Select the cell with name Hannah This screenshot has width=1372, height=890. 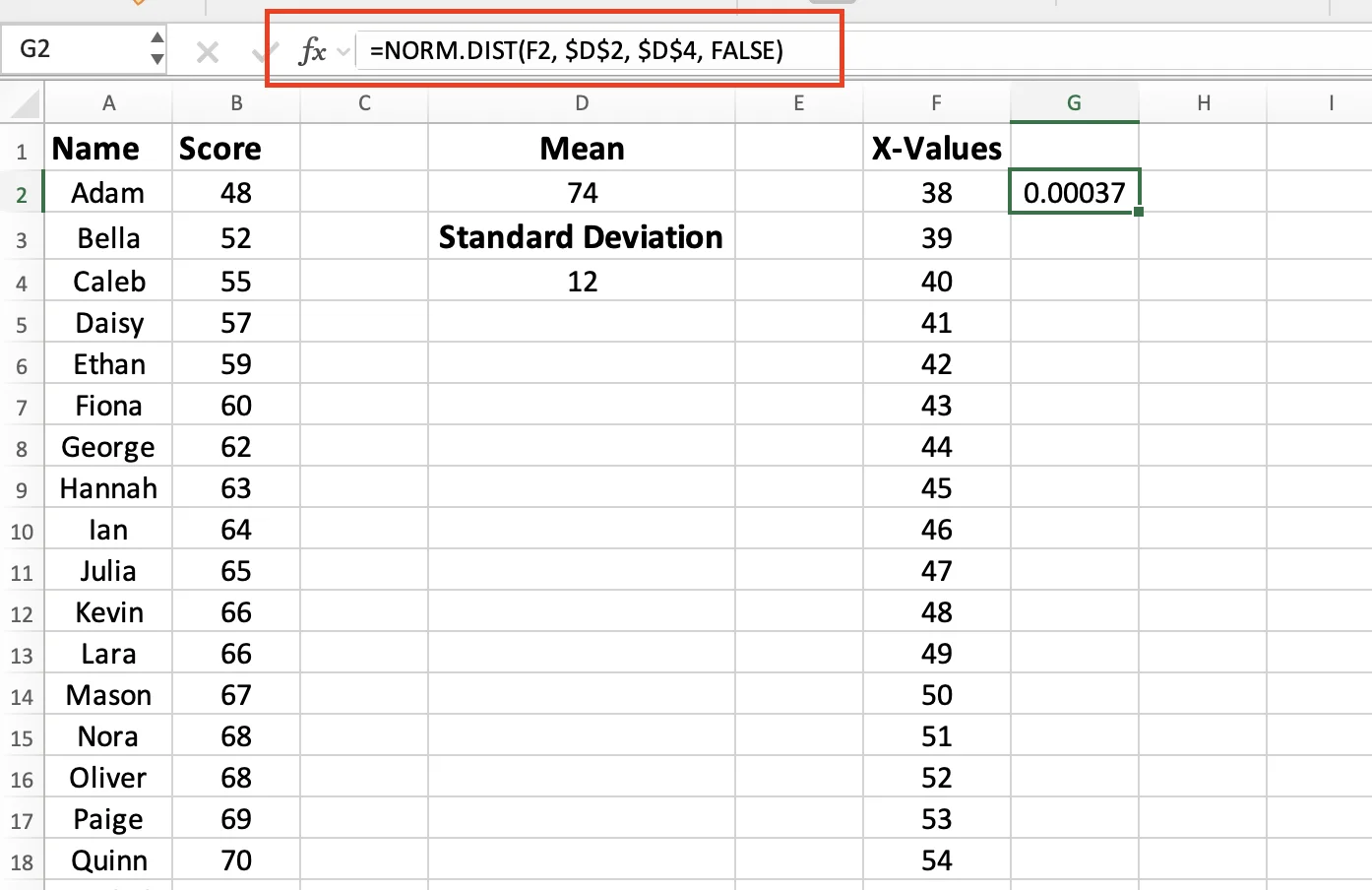click(x=108, y=487)
